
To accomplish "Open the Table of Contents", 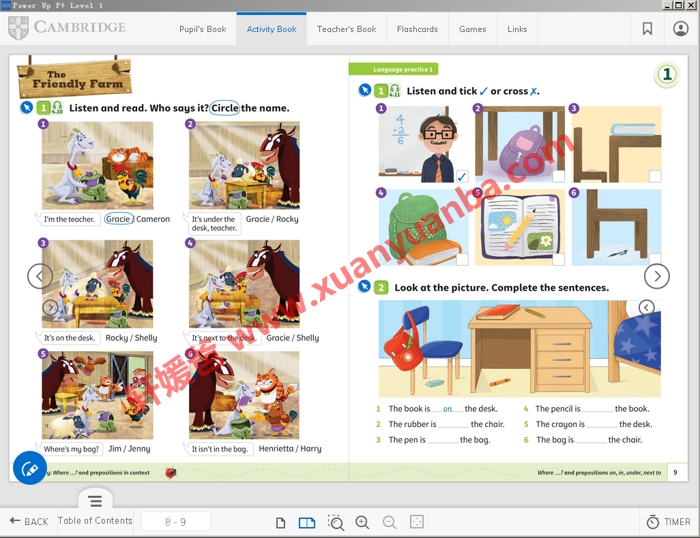I will (95, 521).
